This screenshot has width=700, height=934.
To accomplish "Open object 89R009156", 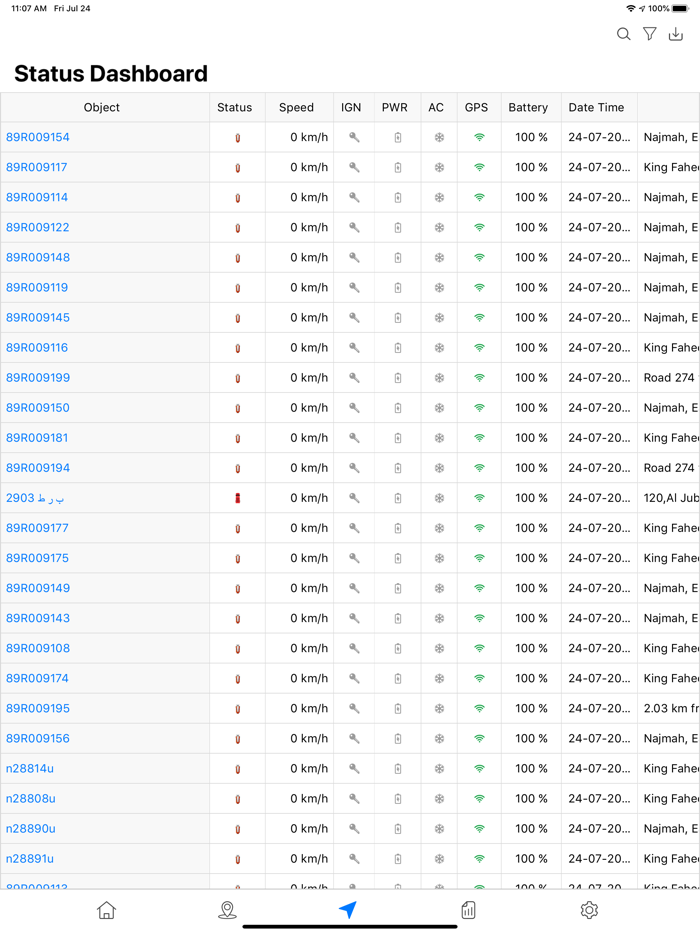I will (x=38, y=739).
